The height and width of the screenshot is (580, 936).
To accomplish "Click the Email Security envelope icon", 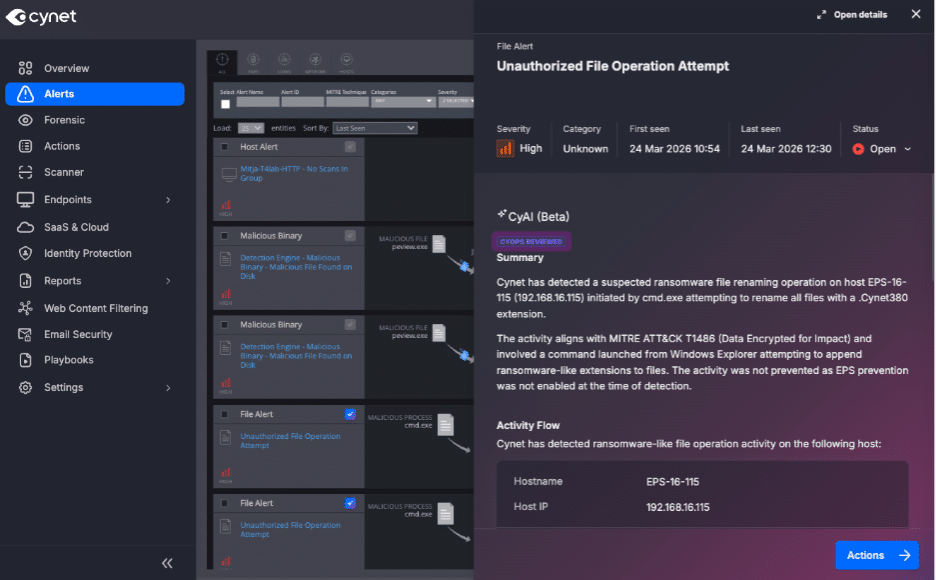I will pos(26,335).
